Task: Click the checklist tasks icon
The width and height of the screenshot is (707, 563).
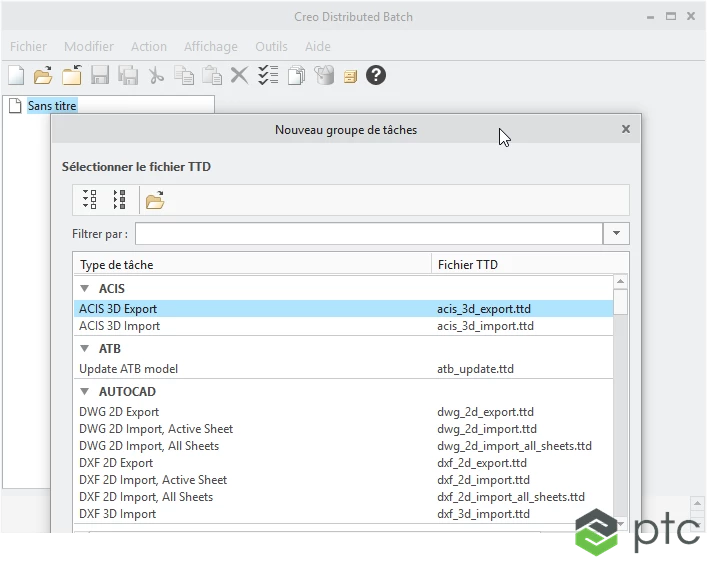Action: click(x=268, y=75)
